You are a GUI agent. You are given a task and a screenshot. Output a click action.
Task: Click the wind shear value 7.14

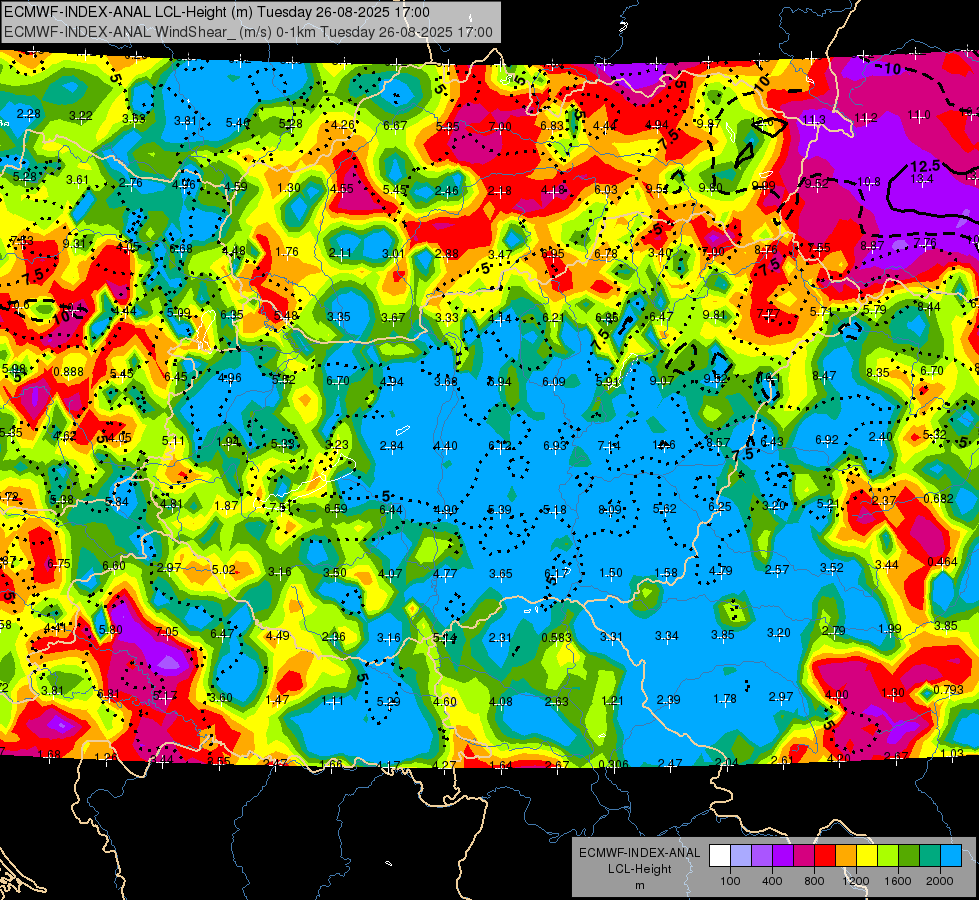(609, 445)
